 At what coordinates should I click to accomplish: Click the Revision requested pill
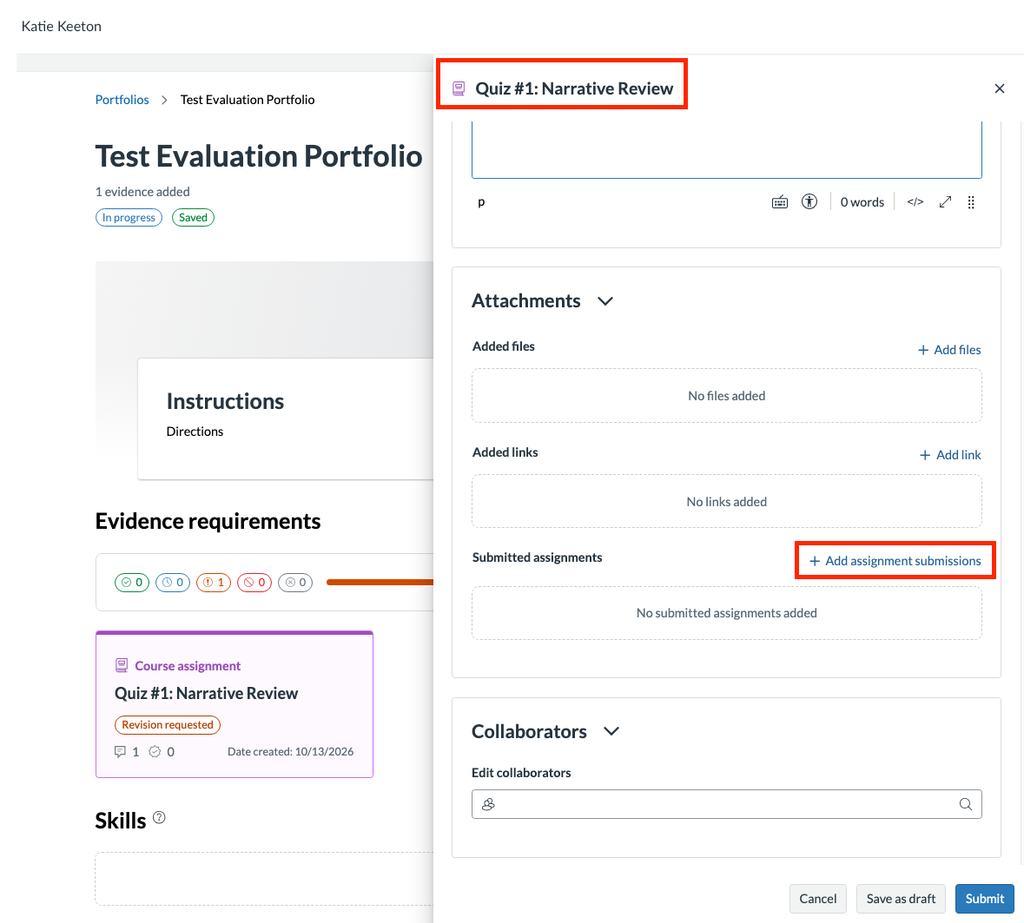pyautogui.click(x=168, y=724)
